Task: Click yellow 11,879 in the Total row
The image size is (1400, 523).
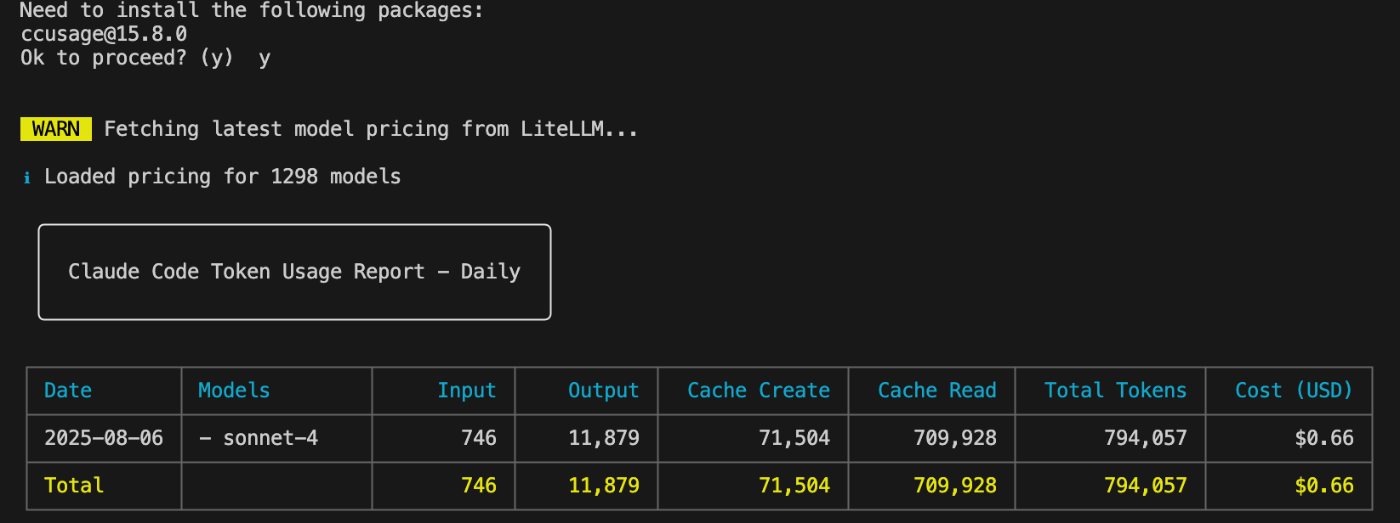Action: coord(604,486)
